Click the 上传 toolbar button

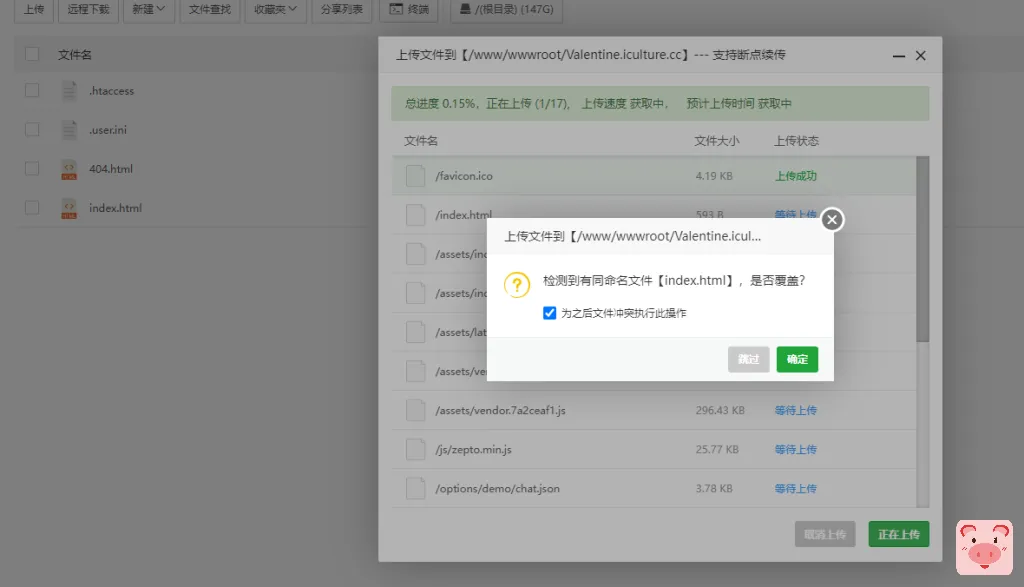coord(34,10)
